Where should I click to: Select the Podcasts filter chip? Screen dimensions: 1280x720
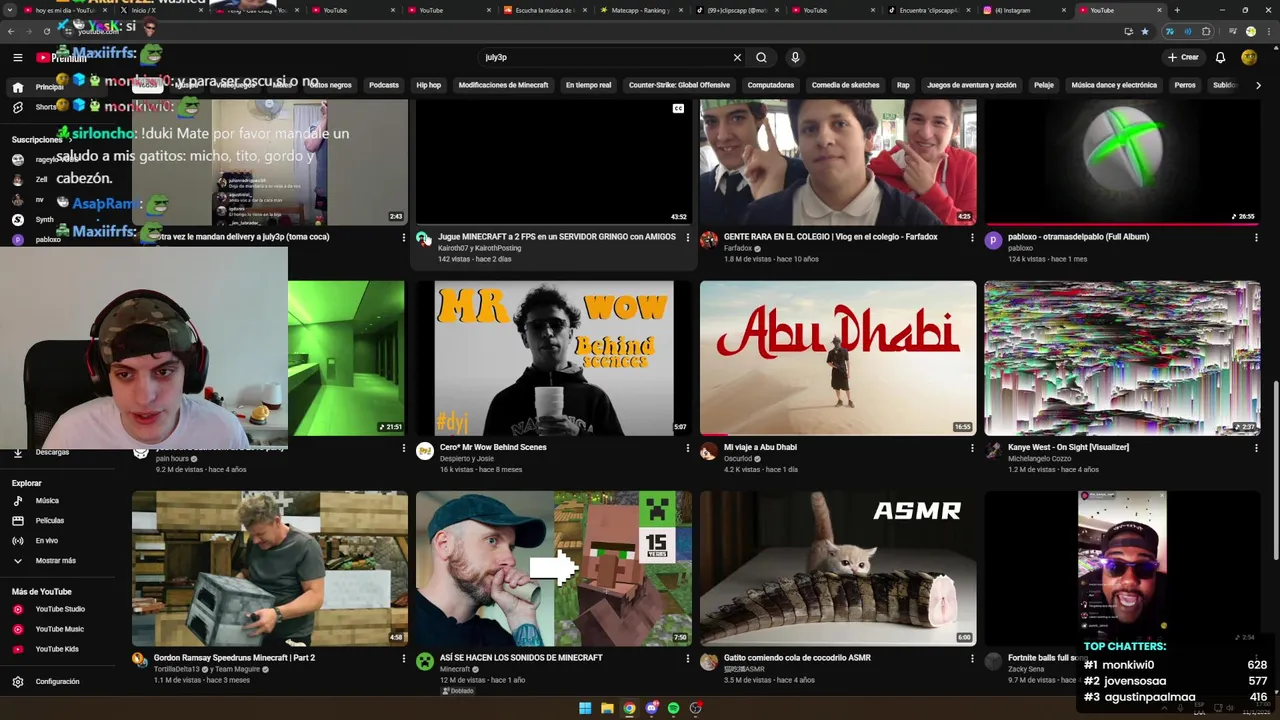(384, 85)
